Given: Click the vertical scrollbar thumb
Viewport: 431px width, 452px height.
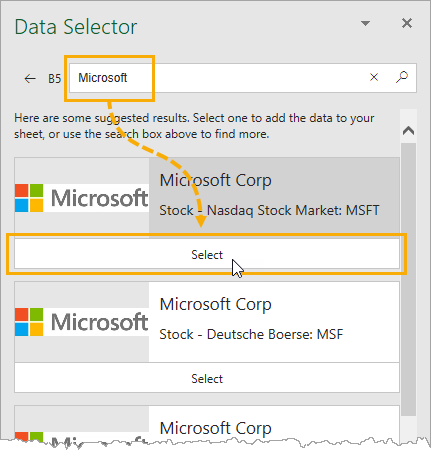Looking at the screenshot, I should (408, 279).
